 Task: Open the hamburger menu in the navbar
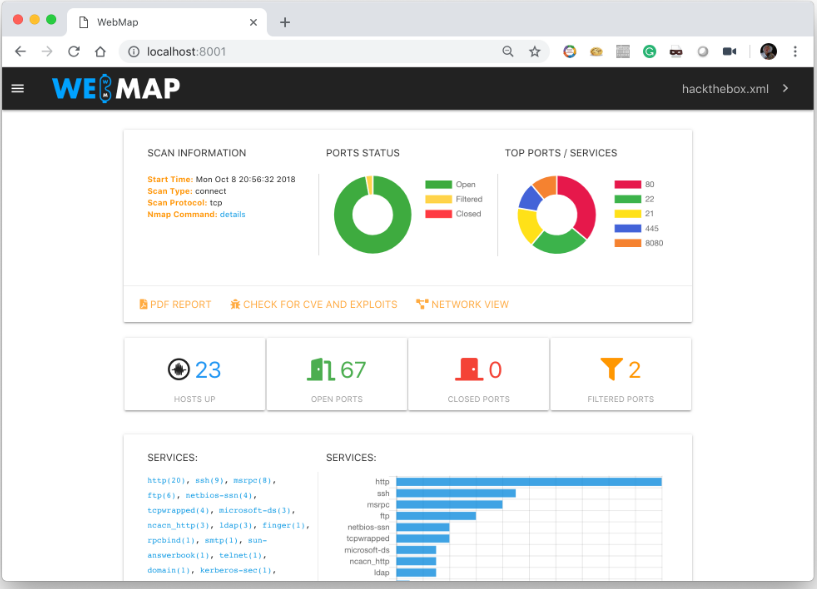pos(17,88)
